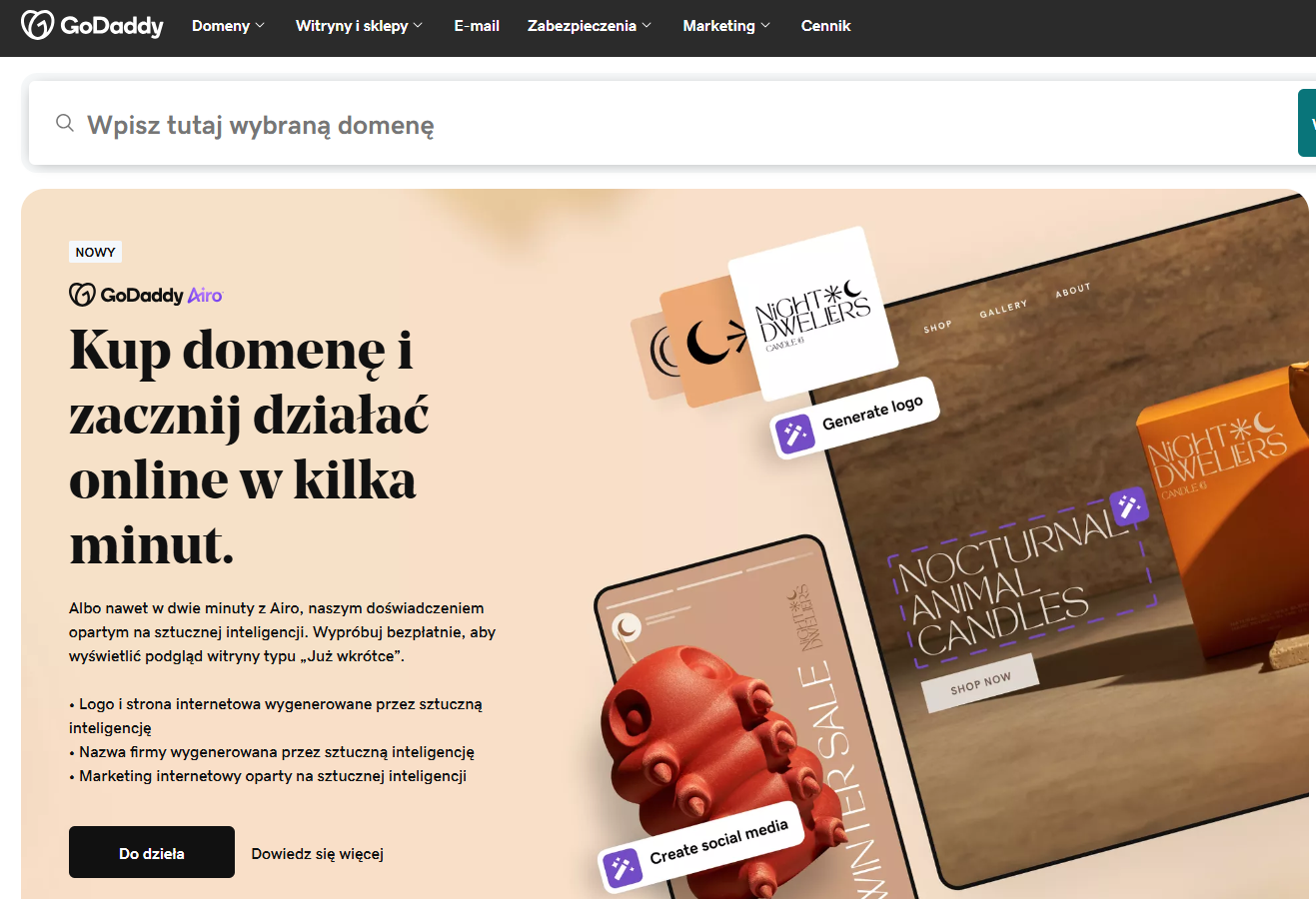
Task: Open the Cennik page
Action: click(x=825, y=26)
